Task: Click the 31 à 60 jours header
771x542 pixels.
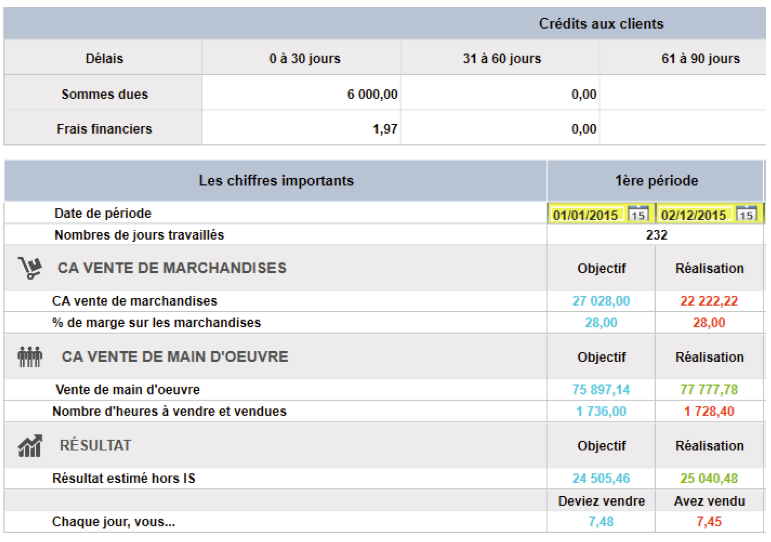Action: pos(502,59)
